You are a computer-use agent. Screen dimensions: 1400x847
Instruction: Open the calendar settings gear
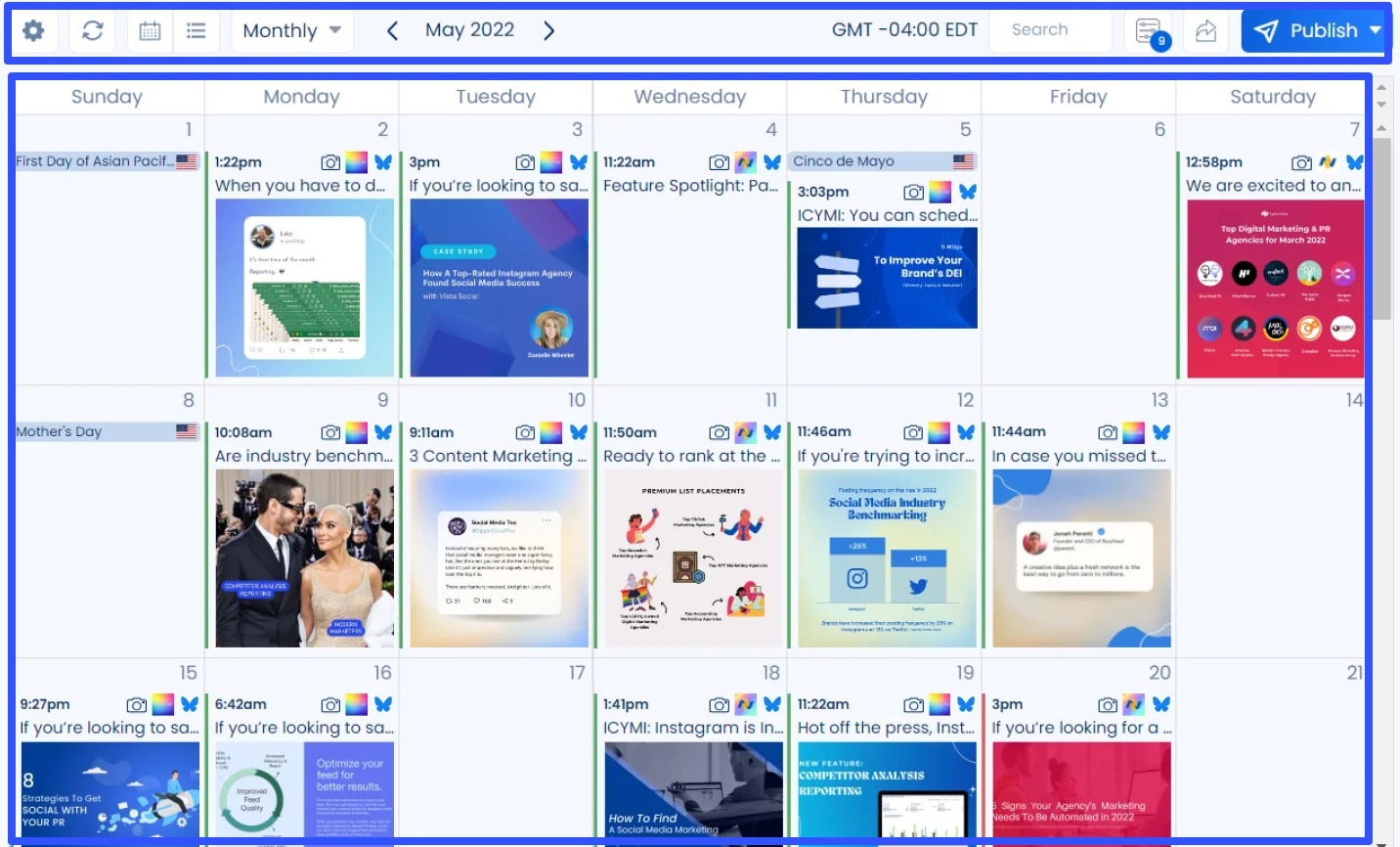[x=33, y=30]
